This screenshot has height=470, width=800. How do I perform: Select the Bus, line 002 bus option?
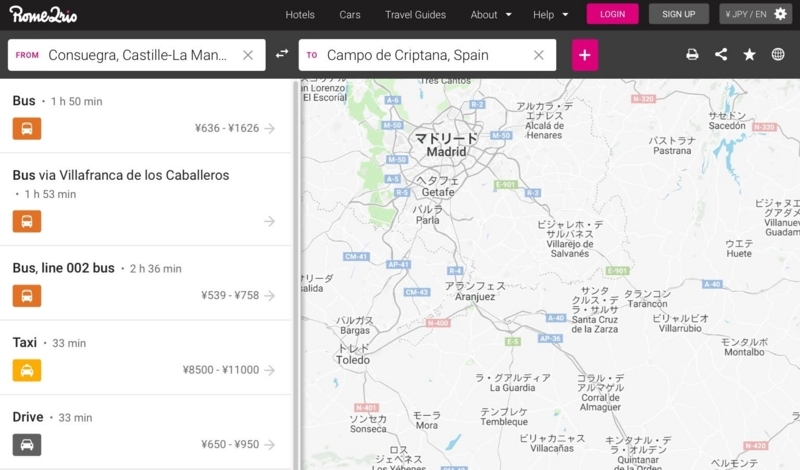145,283
